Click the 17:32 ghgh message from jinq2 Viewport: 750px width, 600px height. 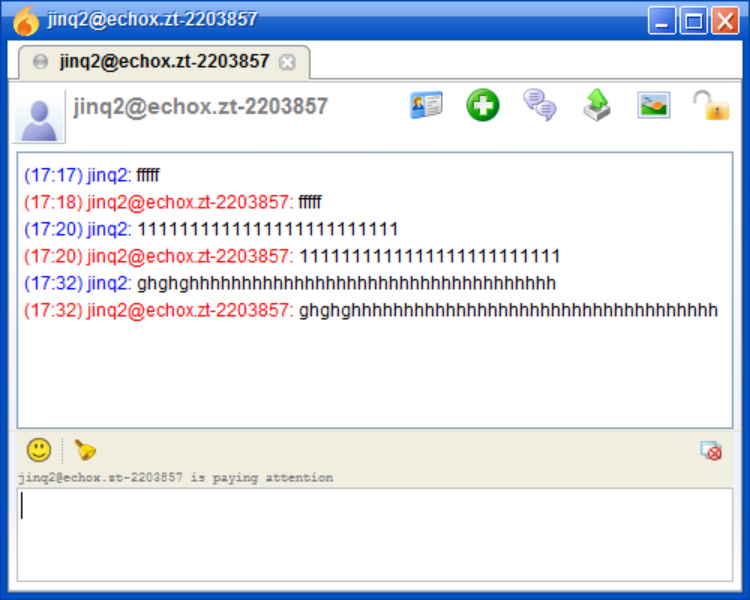point(290,283)
